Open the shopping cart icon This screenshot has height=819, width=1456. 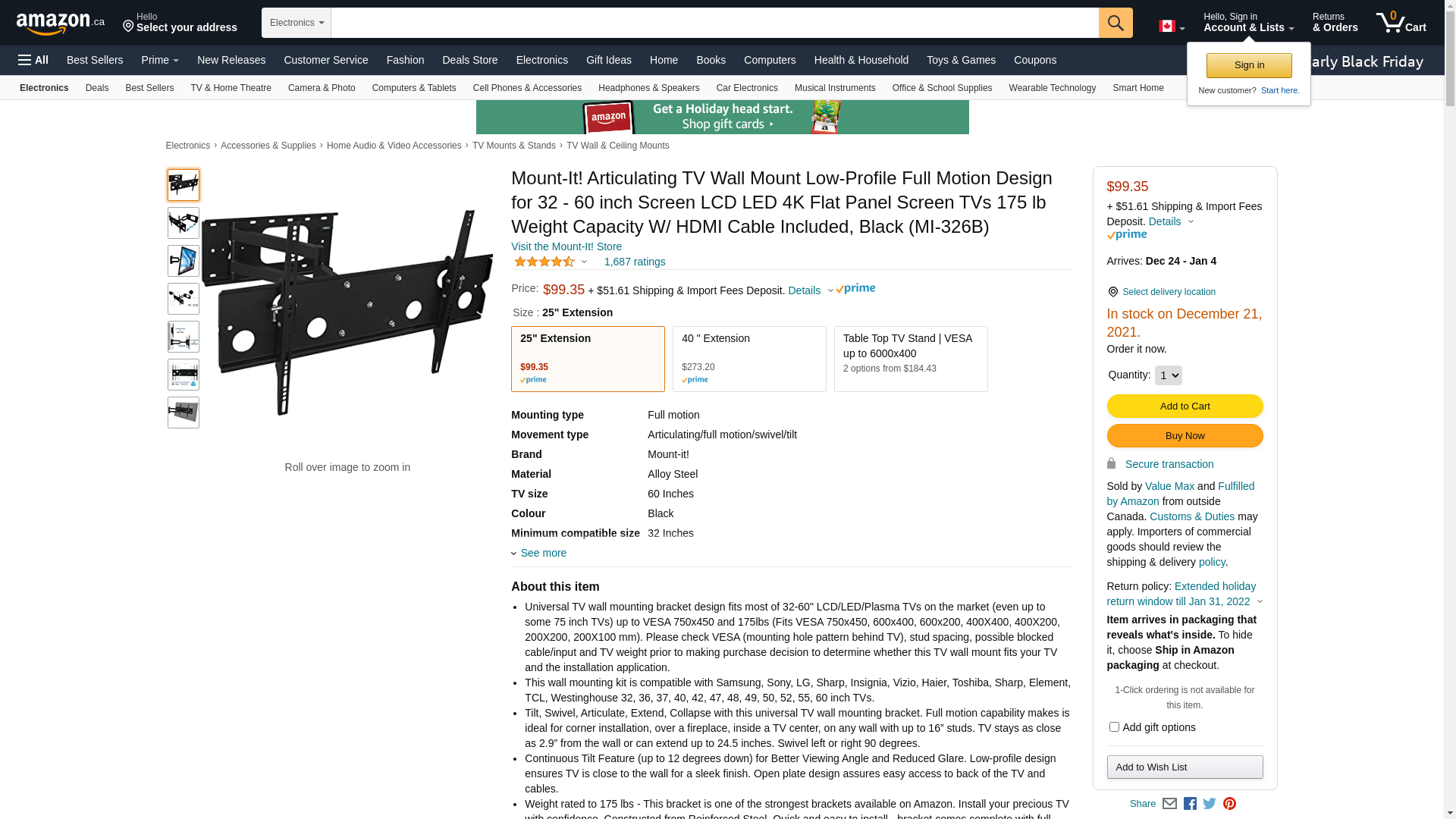(1401, 22)
